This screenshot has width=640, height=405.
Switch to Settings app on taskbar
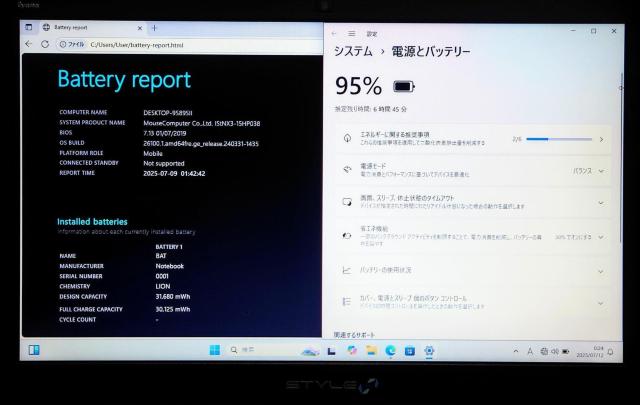tap(429, 351)
